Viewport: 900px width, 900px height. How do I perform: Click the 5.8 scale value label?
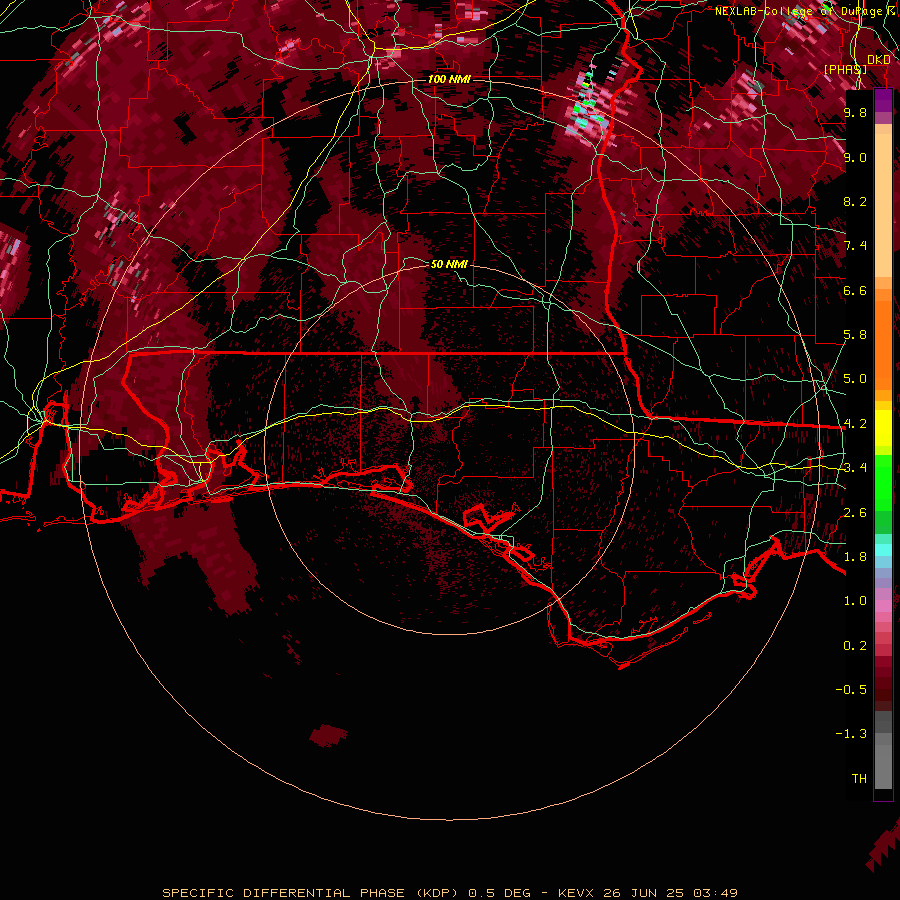(x=855, y=335)
